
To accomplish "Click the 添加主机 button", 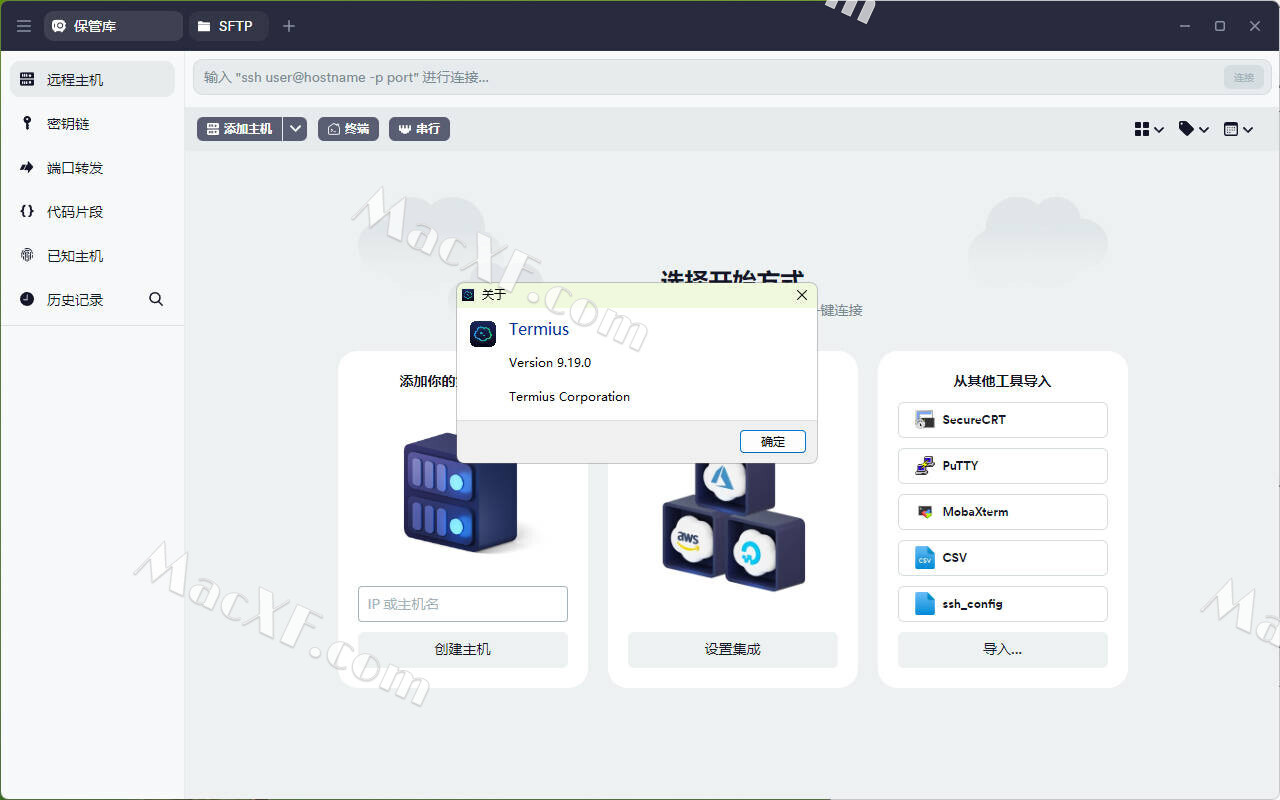I will click(239, 129).
